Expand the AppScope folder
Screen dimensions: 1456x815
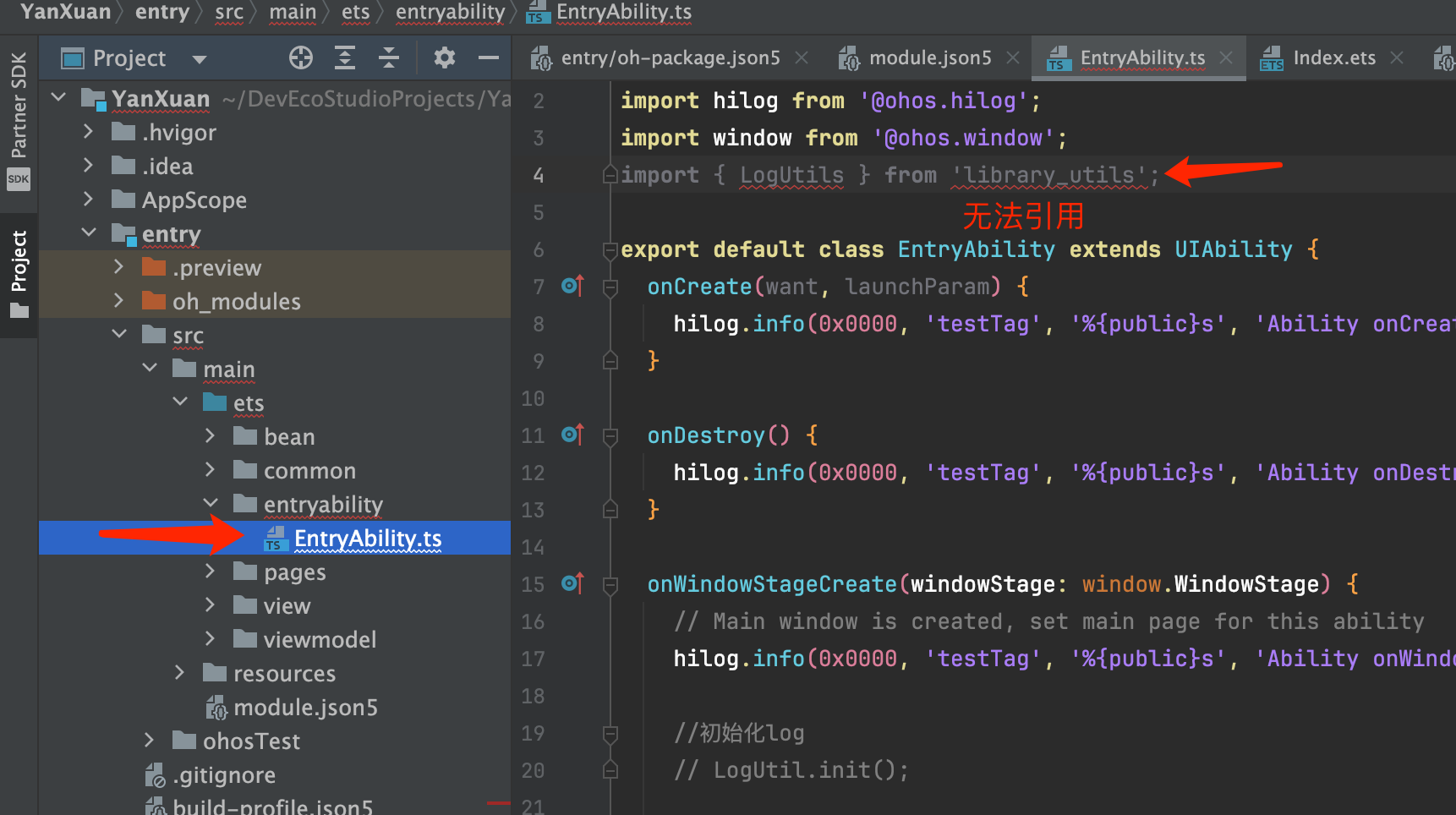tap(89, 200)
